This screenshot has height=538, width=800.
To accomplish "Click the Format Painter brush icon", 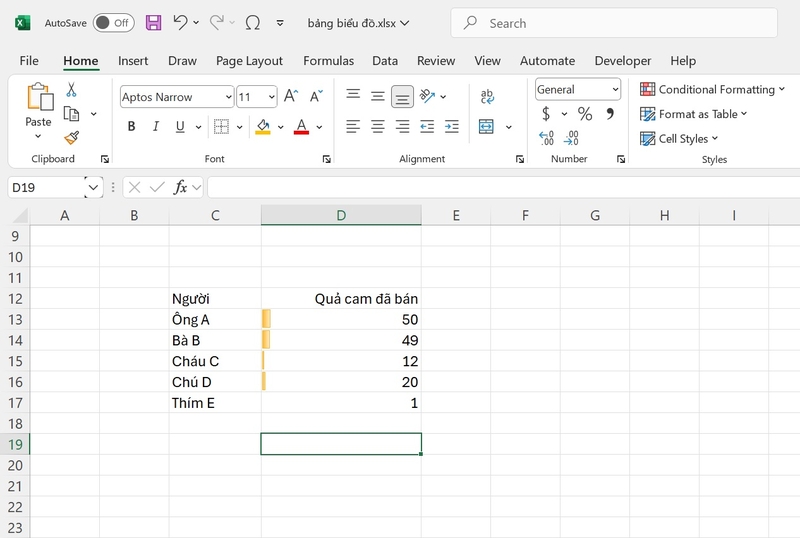I will (71, 137).
